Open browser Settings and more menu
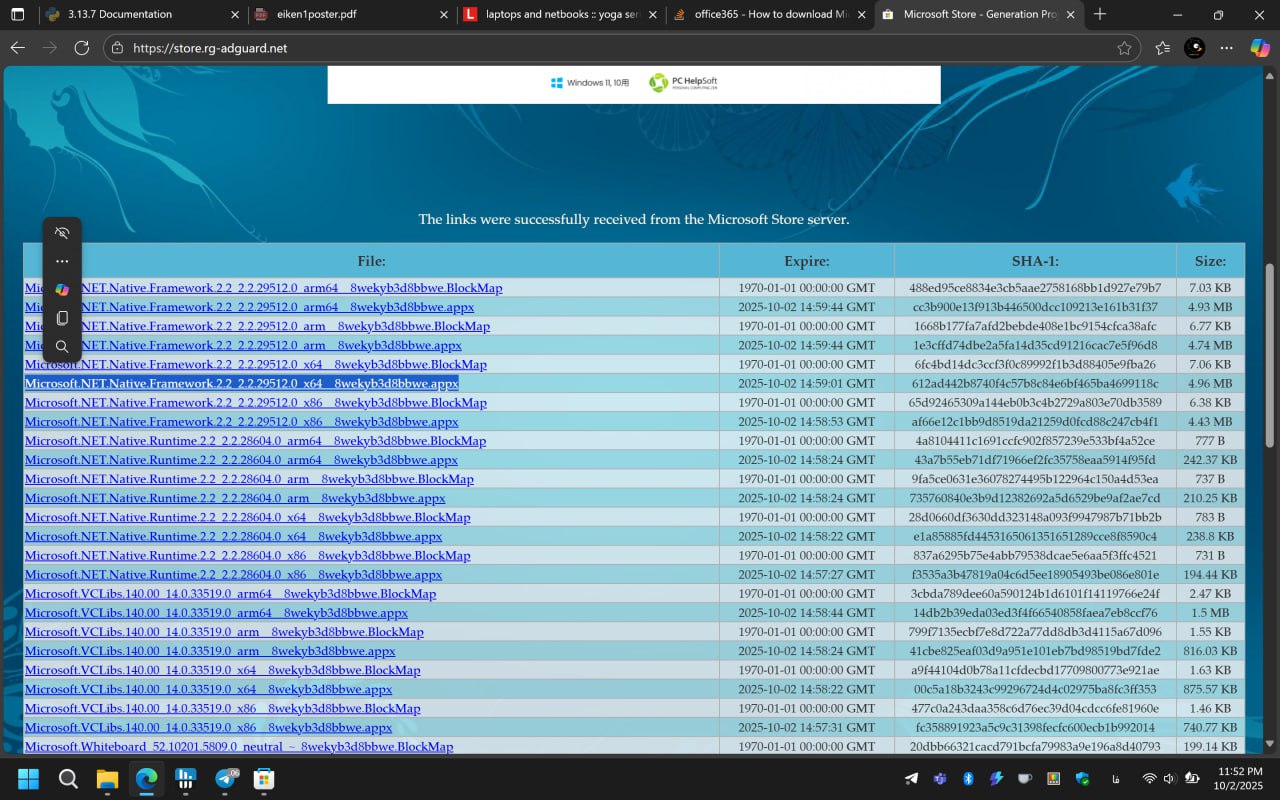1280x800 pixels. (x=1227, y=48)
